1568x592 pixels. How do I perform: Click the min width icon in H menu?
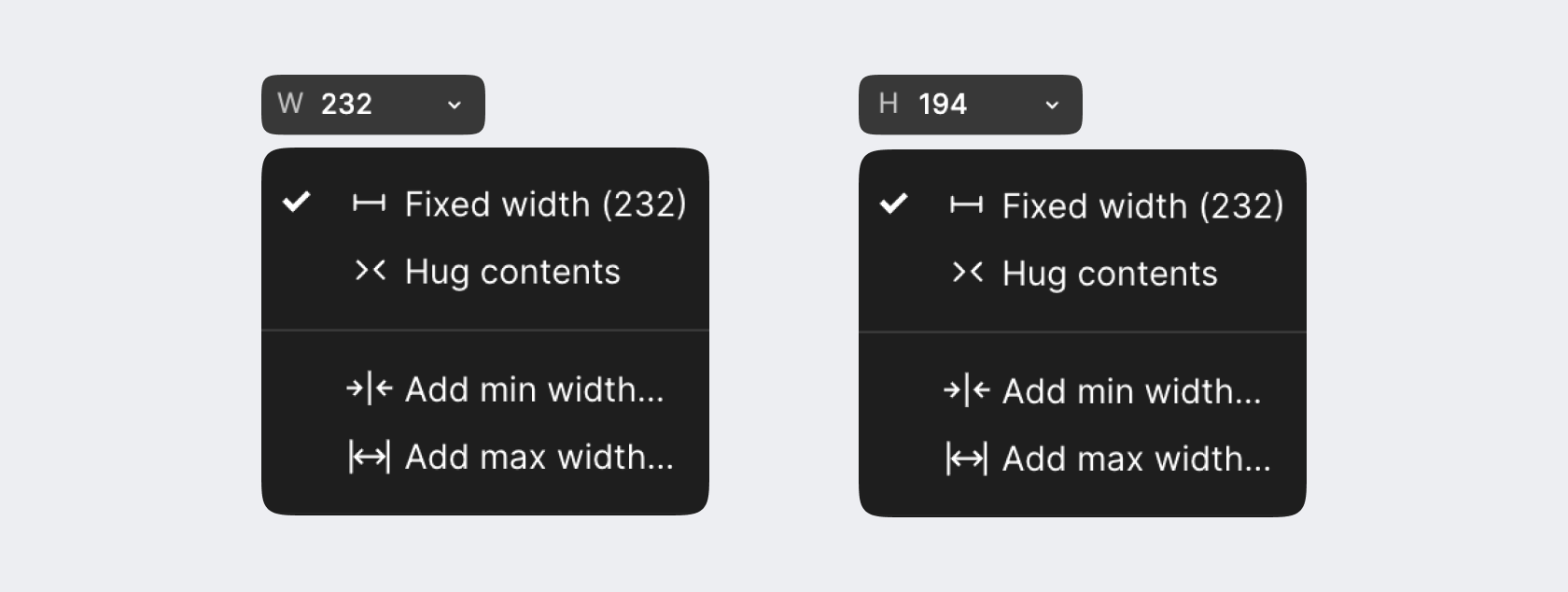pos(967,390)
